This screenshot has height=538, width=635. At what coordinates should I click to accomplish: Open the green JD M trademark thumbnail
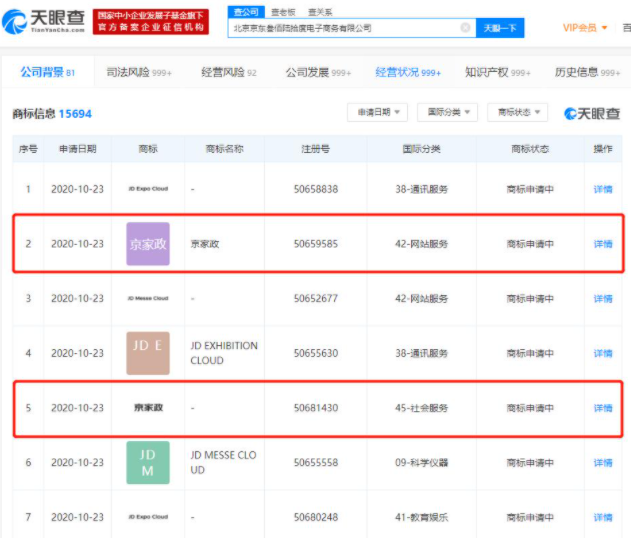tap(148, 462)
